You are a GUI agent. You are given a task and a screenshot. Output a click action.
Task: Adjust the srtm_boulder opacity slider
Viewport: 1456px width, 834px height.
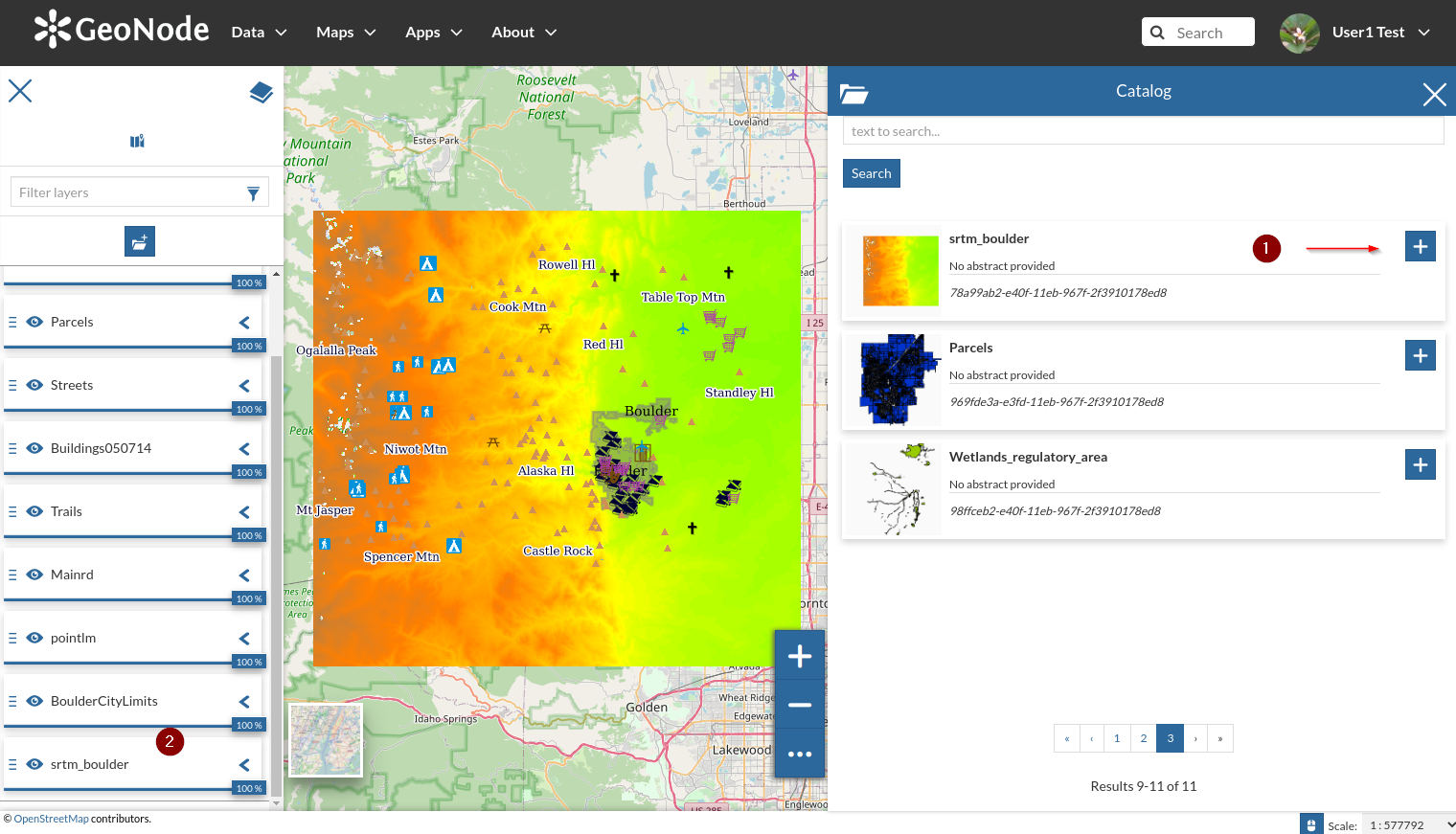(134, 789)
